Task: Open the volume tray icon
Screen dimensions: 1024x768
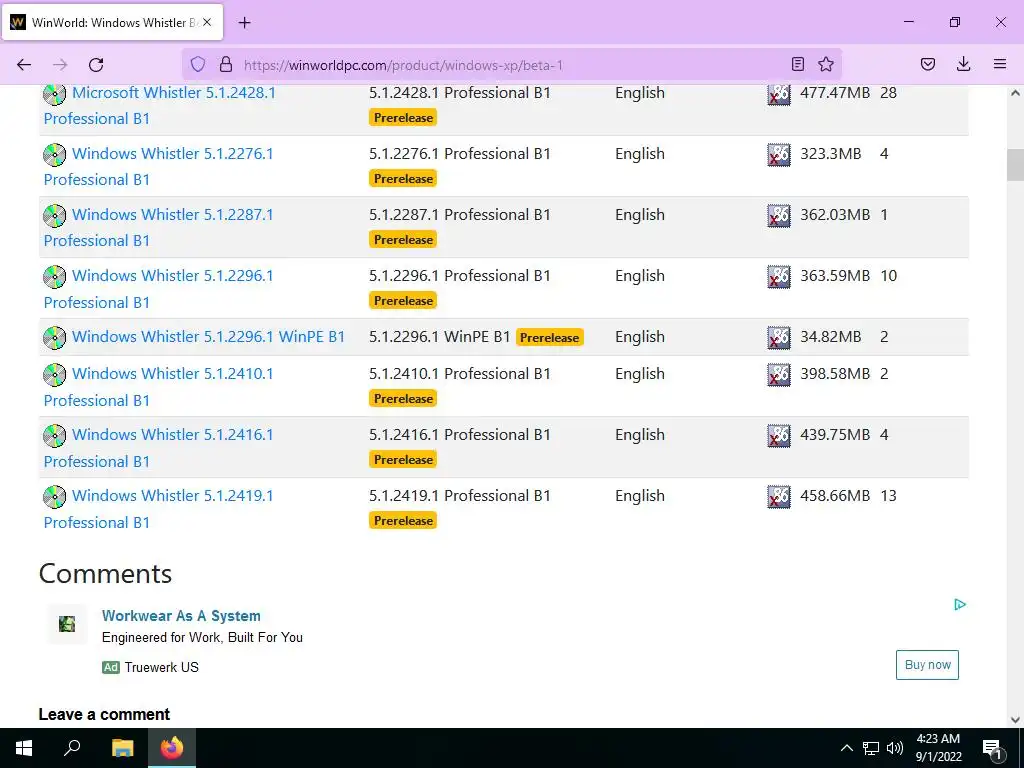Action: [x=895, y=748]
